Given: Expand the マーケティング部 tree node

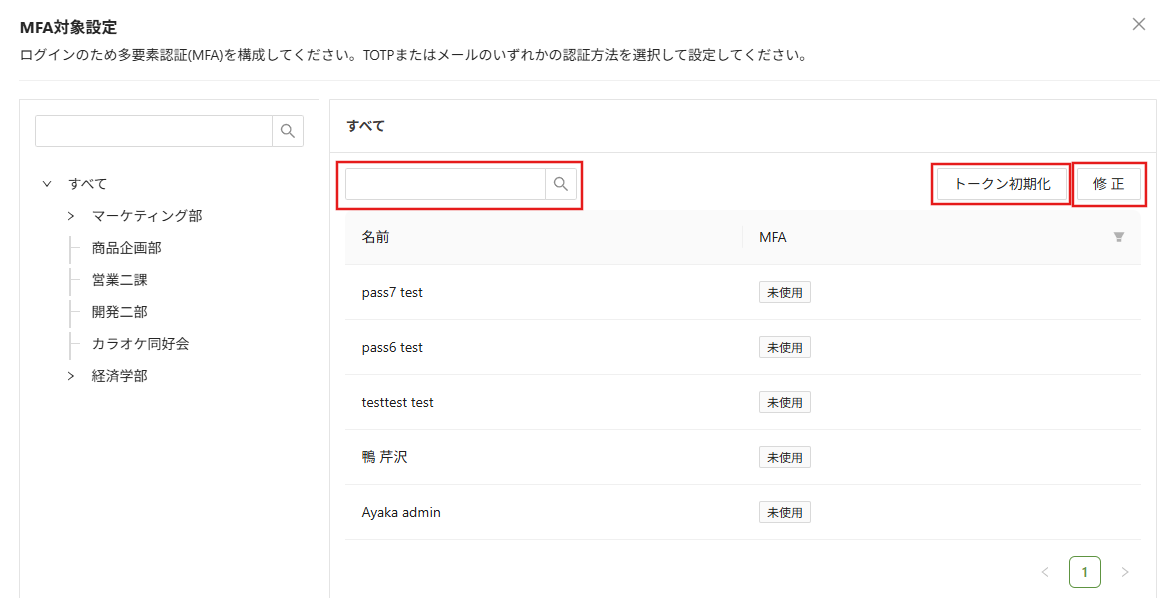Looking at the screenshot, I should click(x=71, y=216).
